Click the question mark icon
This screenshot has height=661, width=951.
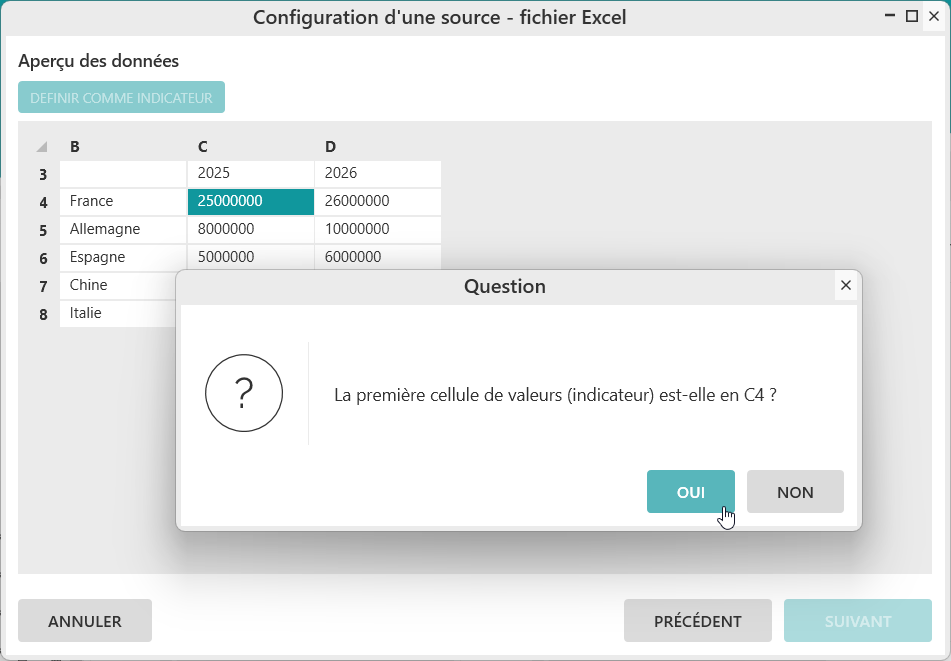(x=244, y=394)
